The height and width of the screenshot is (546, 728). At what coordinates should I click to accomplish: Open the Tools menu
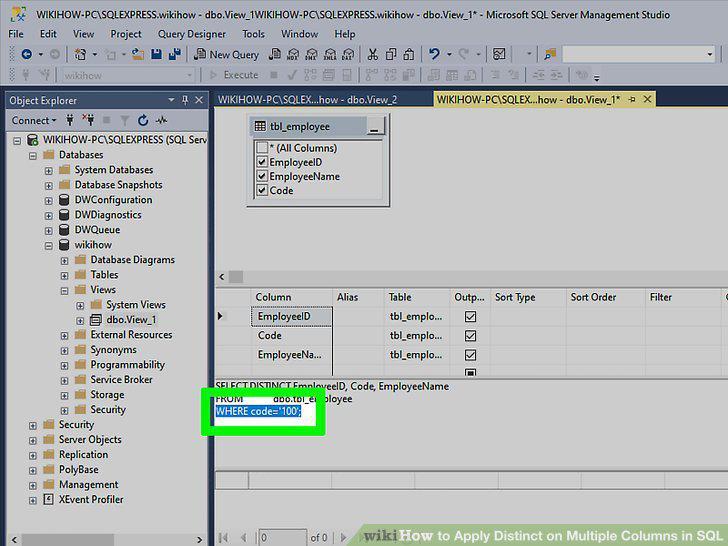coord(254,34)
